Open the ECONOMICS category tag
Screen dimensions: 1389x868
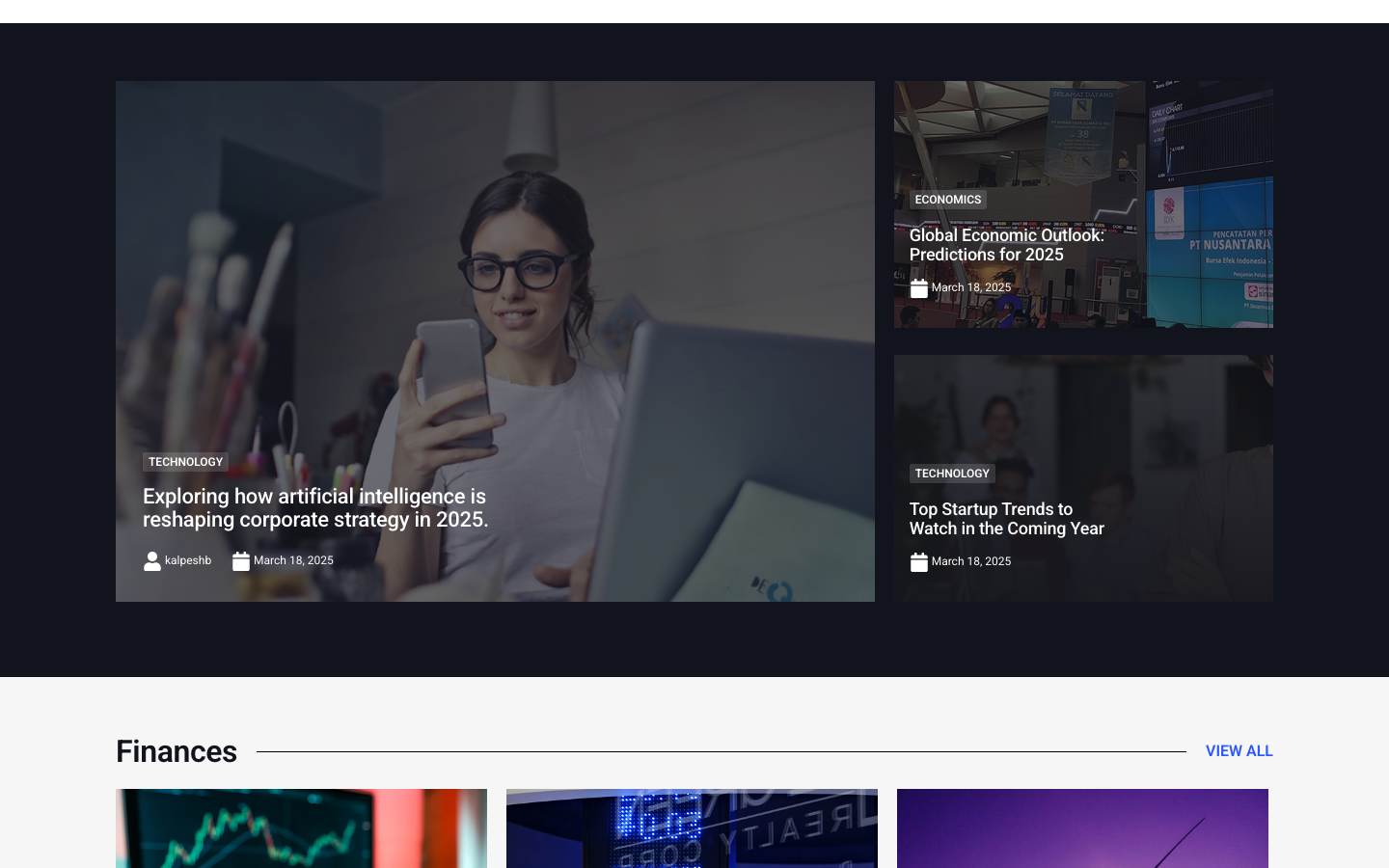(x=947, y=200)
